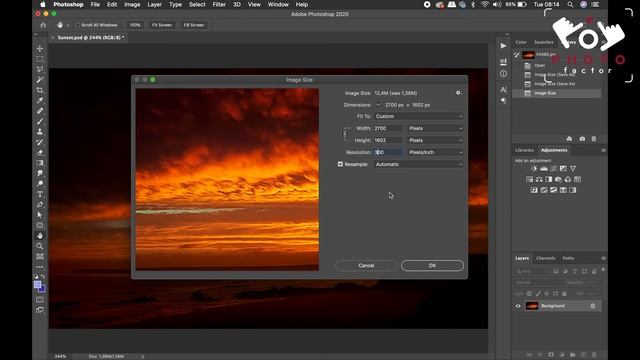The width and height of the screenshot is (640, 360).
Task: Toggle Scroll All Windows checkbox
Action: point(77,25)
